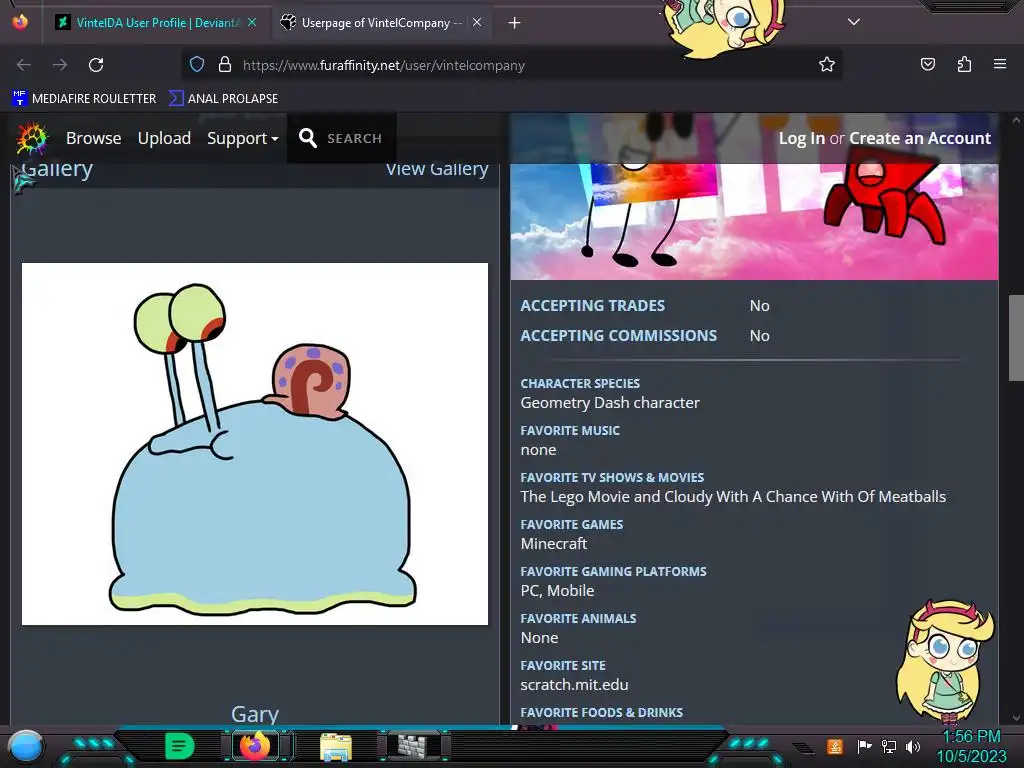The width and height of the screenshot is (1024, 768).
Task: Click into the SEARCH field
Action: [355, 138]
